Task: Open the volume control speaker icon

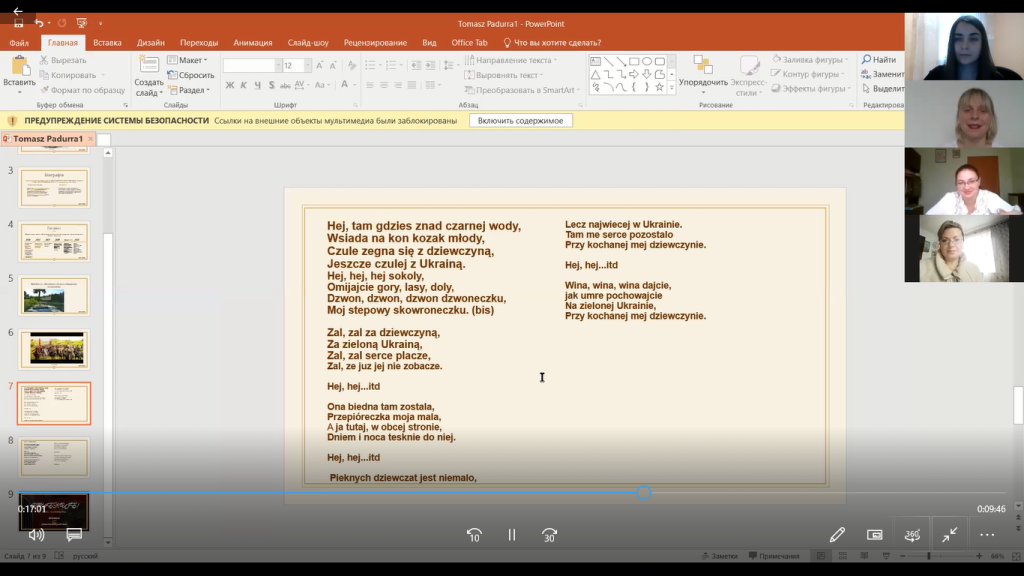Action: [36, 535]
